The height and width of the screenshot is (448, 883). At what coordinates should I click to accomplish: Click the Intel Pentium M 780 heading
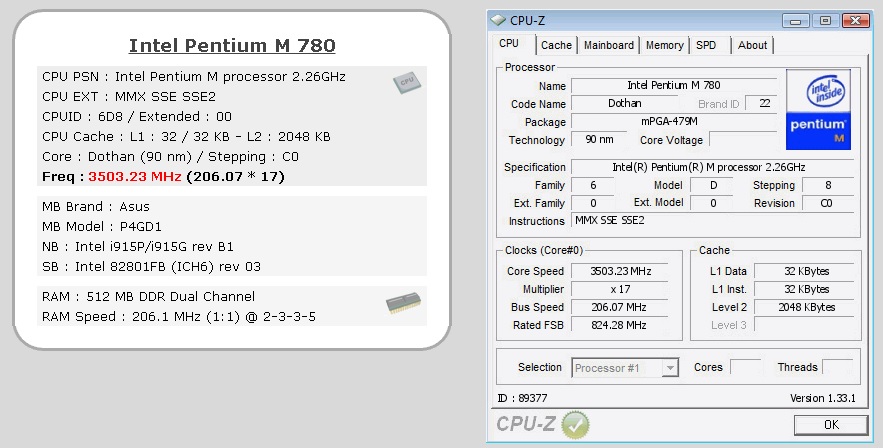(x=232, y=46)
